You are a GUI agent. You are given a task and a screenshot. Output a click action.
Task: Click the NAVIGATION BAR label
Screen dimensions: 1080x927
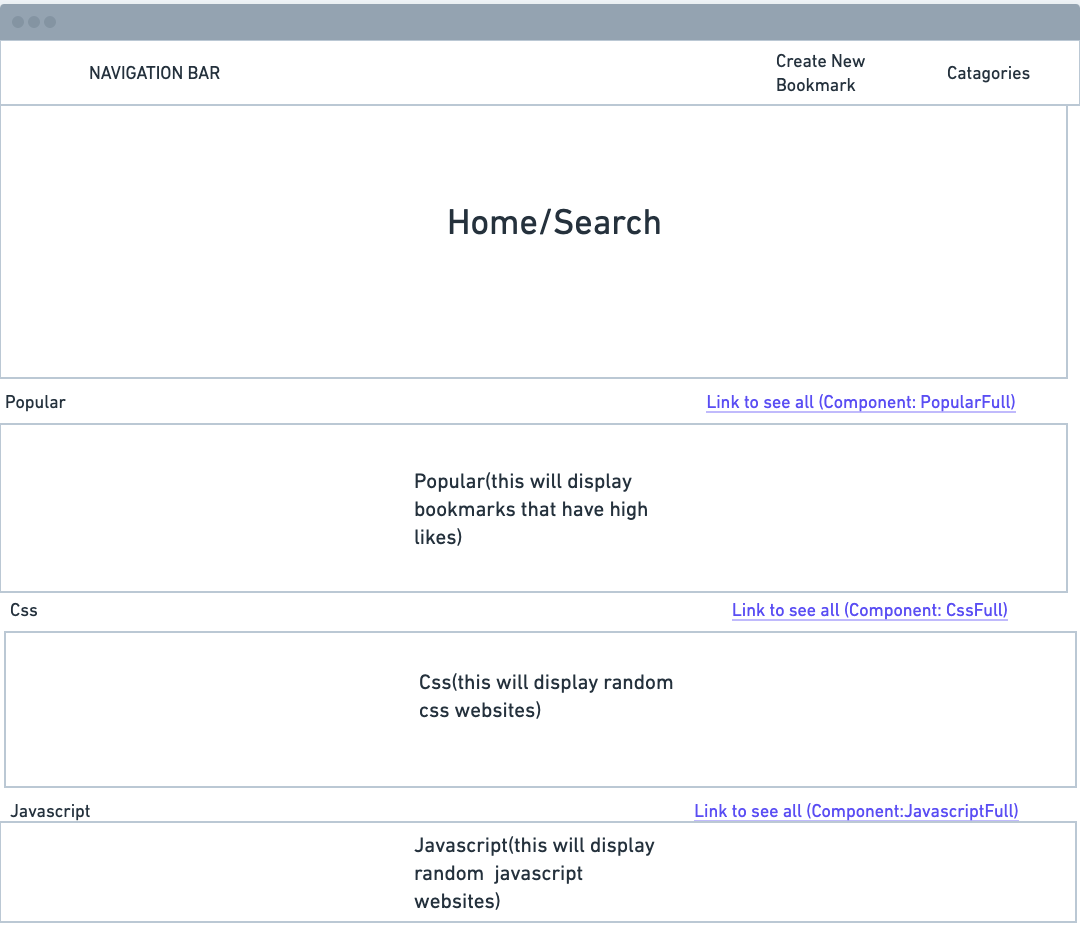click(x=154, y=72)
